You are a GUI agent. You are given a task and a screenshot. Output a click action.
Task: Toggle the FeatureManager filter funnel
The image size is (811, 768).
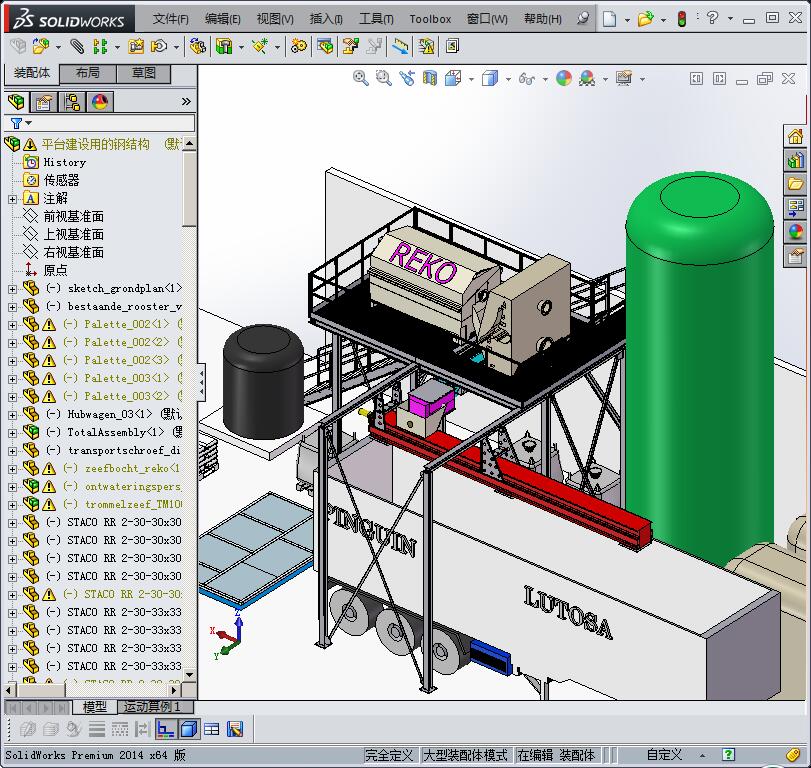(x=16, y=122)
